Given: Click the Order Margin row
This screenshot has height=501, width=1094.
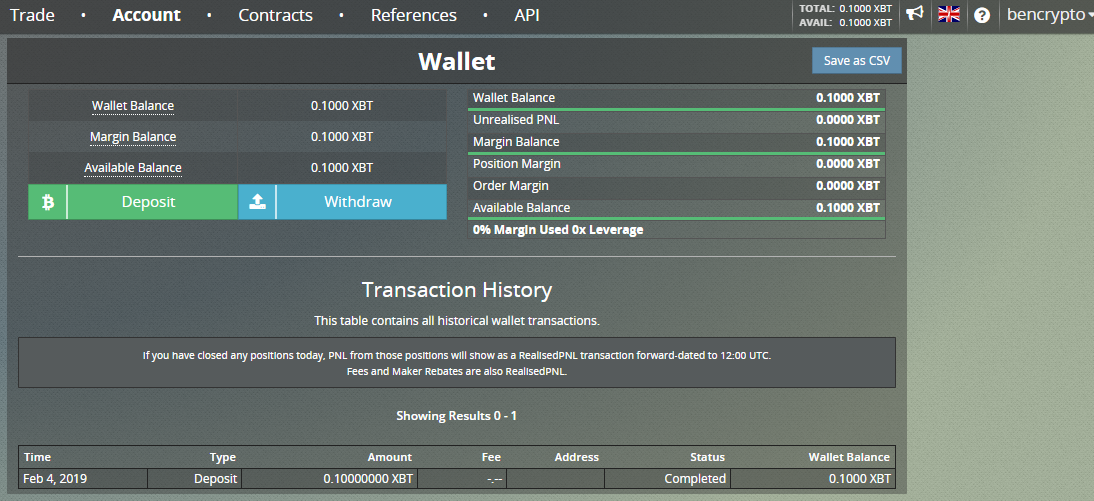Looking at the screenshot, I should [x=676, y=186].
